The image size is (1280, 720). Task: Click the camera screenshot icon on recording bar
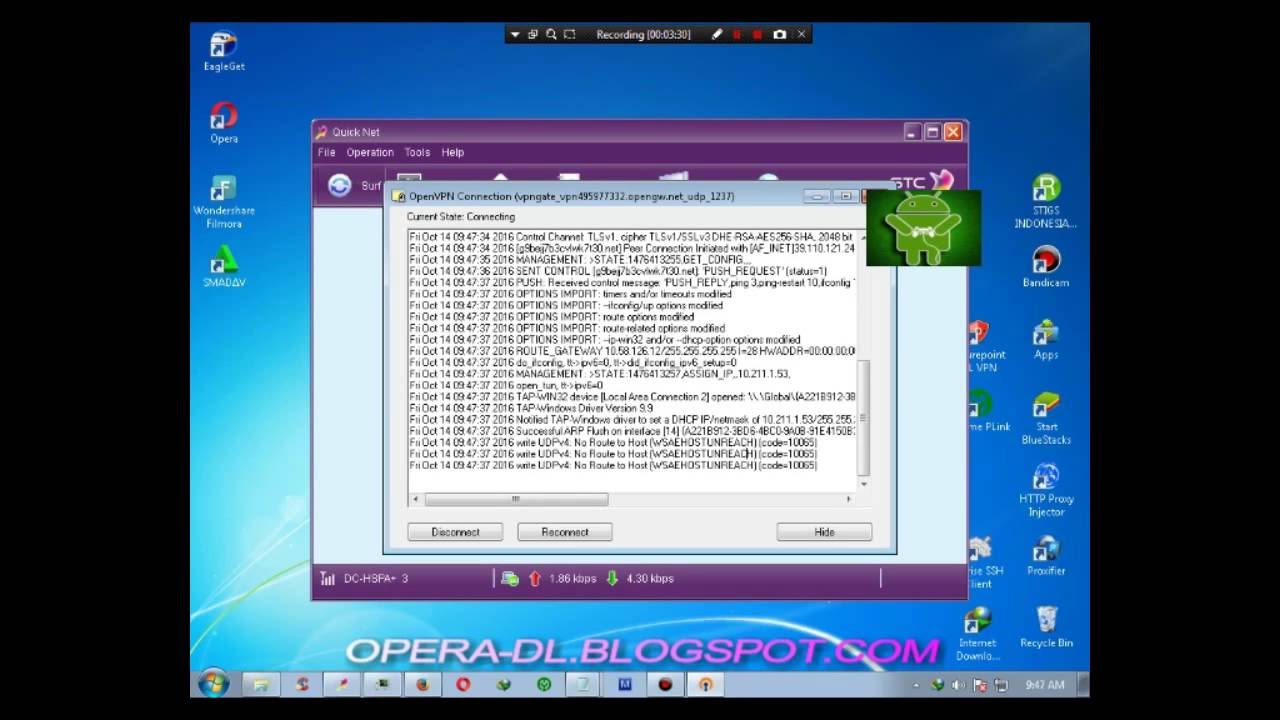click(779, 34)
